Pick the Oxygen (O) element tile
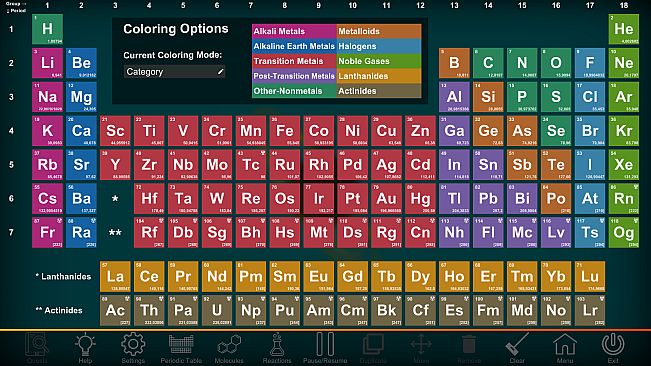 (556, 63)
